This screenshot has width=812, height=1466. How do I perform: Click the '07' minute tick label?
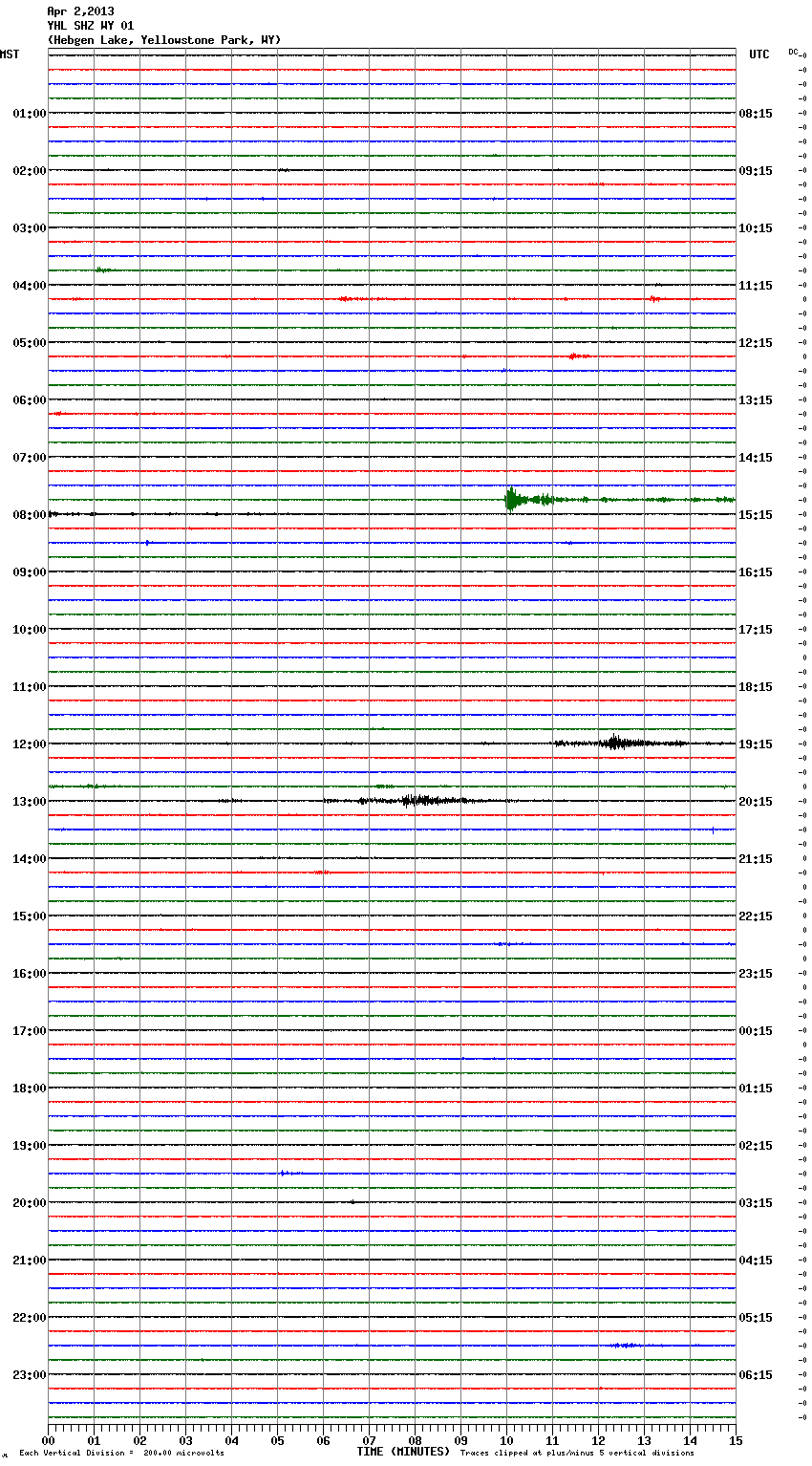(x=370, y=1441)
